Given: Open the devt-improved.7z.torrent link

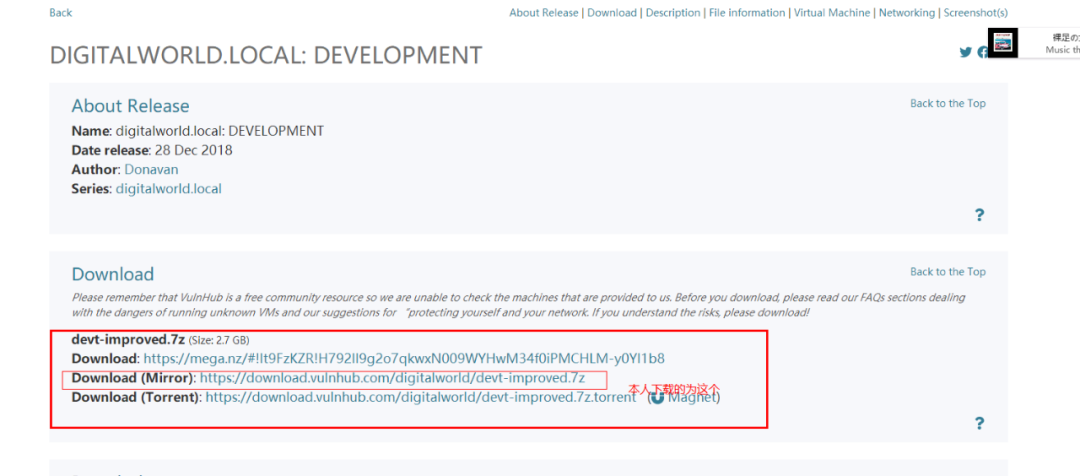Looking at the screenshot, I should 421,397.
